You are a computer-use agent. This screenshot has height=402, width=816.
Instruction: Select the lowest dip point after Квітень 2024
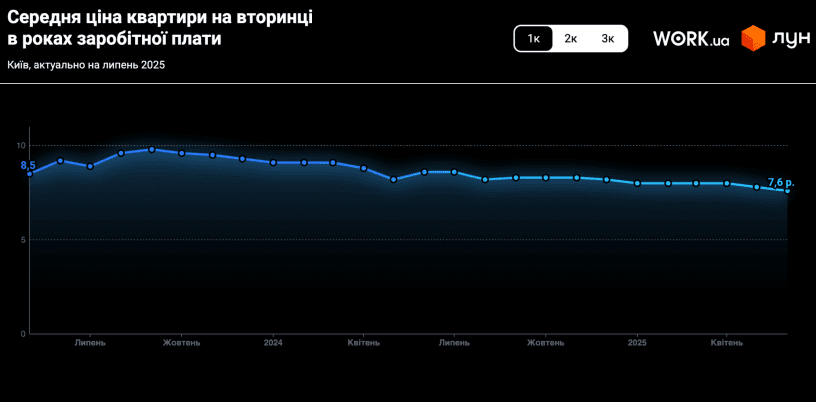pos(394,179)
